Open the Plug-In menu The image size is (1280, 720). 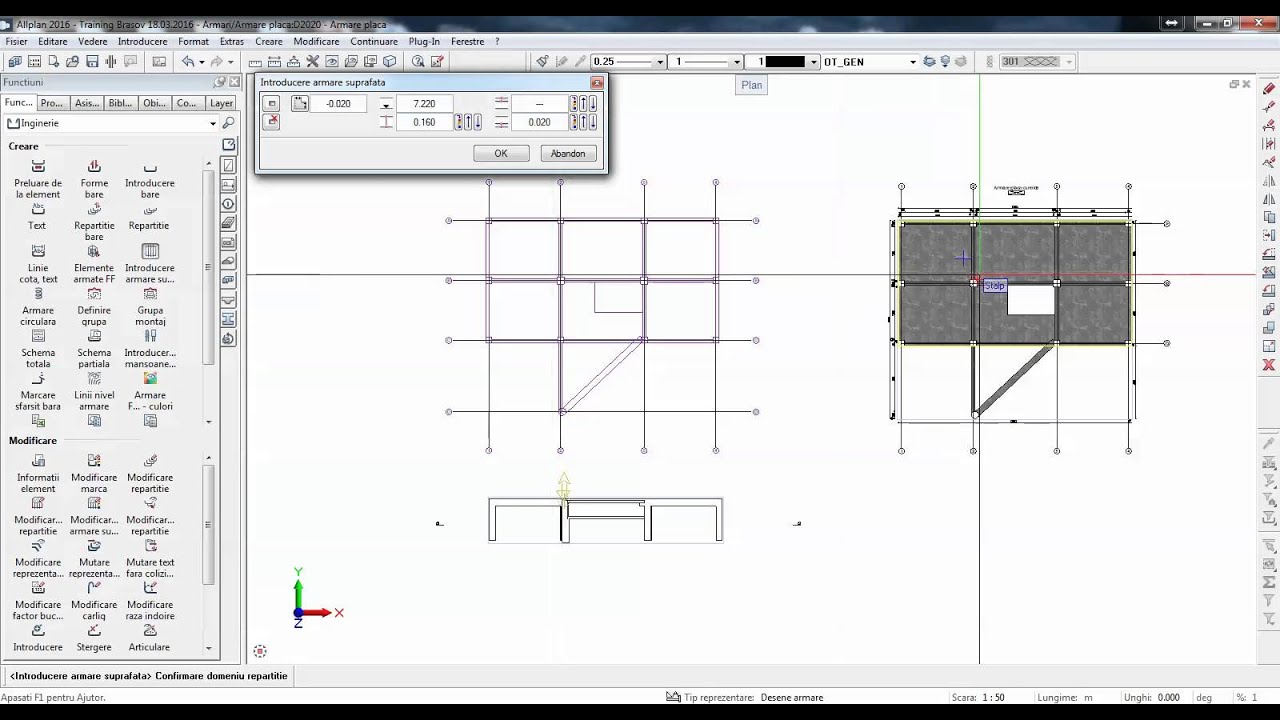click(424, 42)
